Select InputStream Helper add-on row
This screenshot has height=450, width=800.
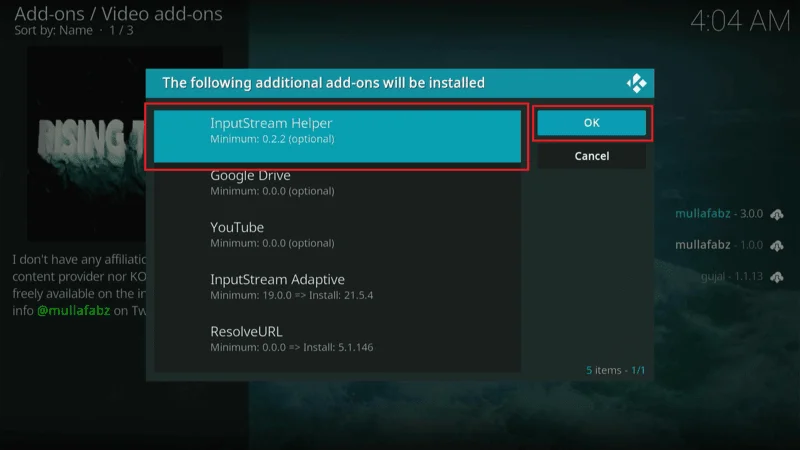[x=337, y=136]
